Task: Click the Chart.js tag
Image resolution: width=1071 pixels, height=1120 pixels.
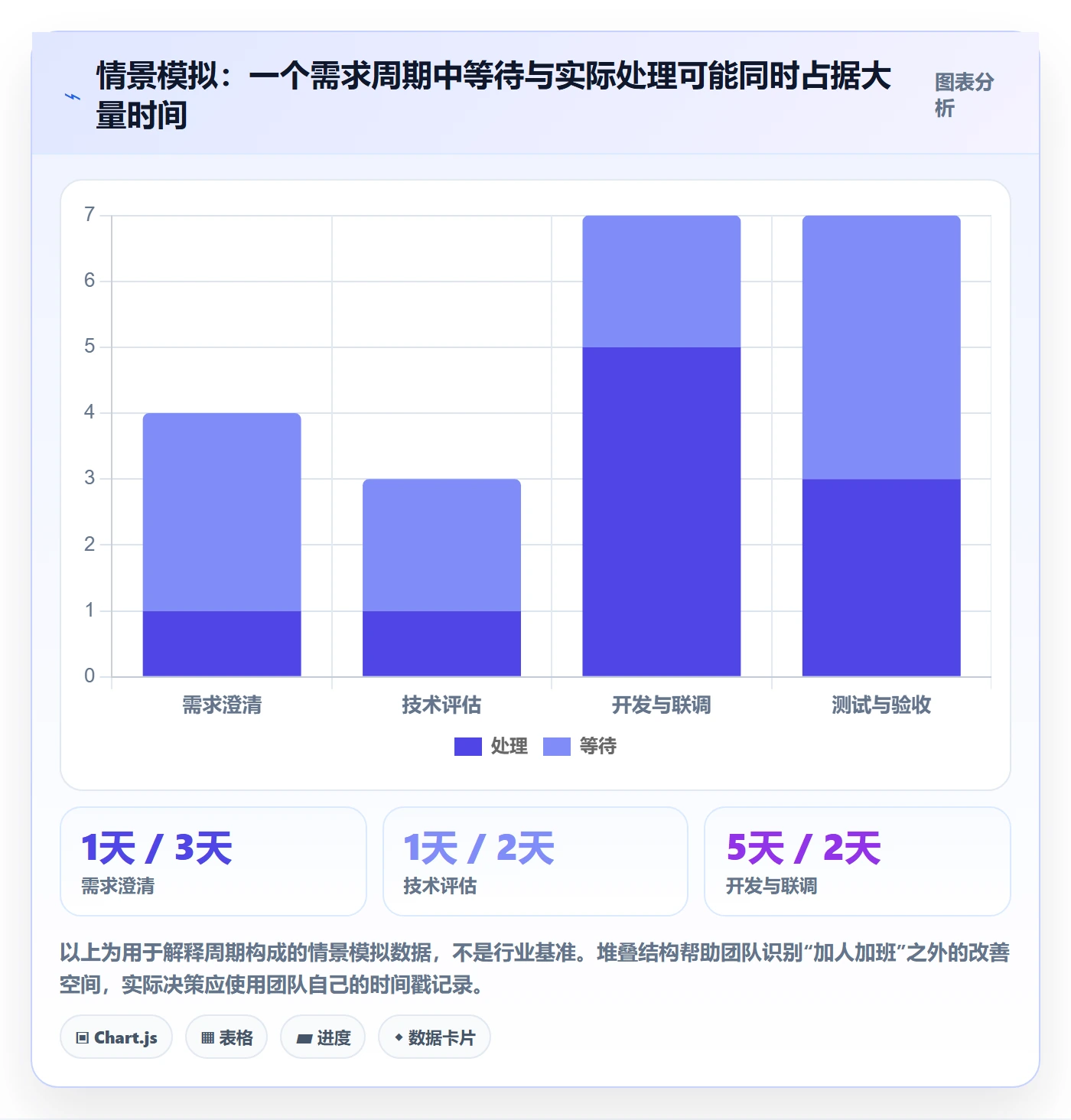Action: 116,1037
